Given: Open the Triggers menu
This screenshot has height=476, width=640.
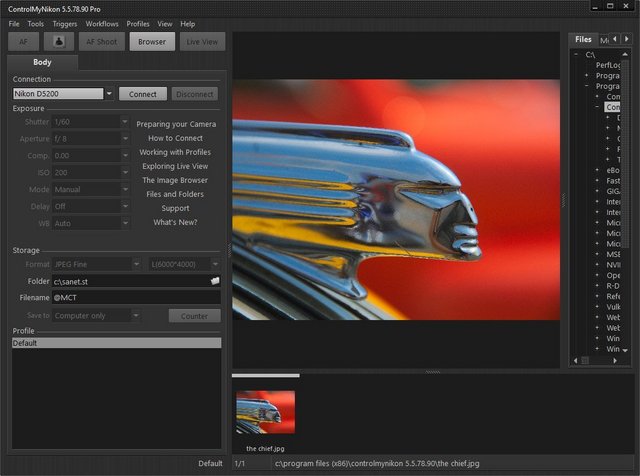Looking at the screenshot, I should pos(64,24).
